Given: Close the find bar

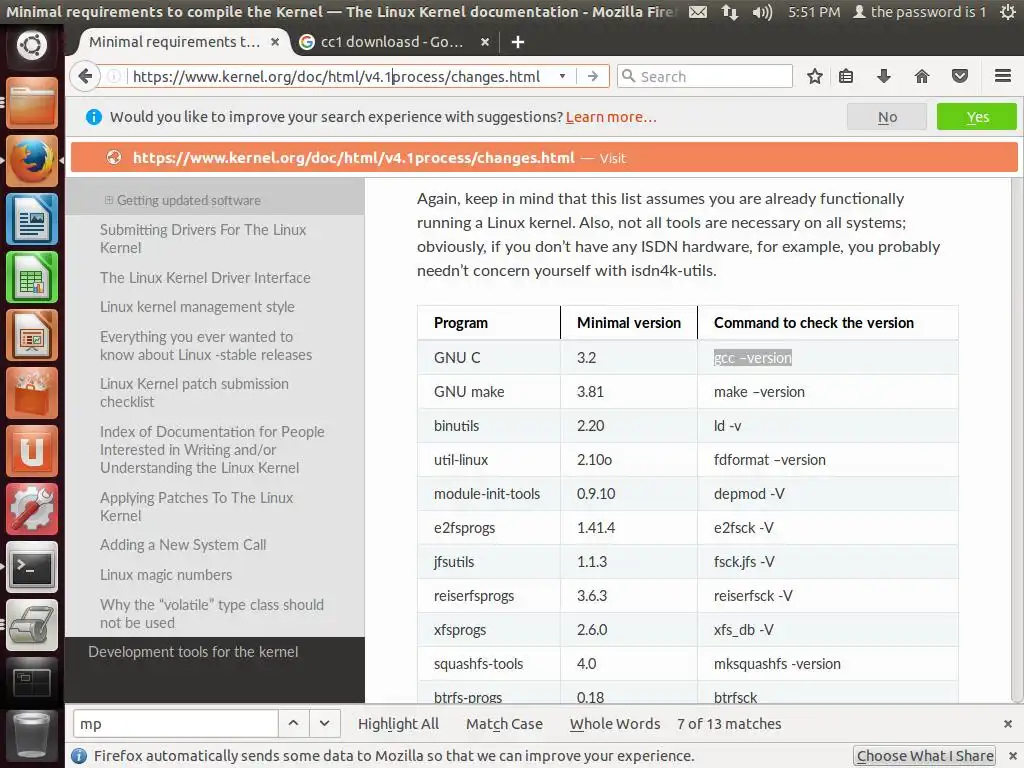Looking at the screenshot, I should (x=1008, y=724).
